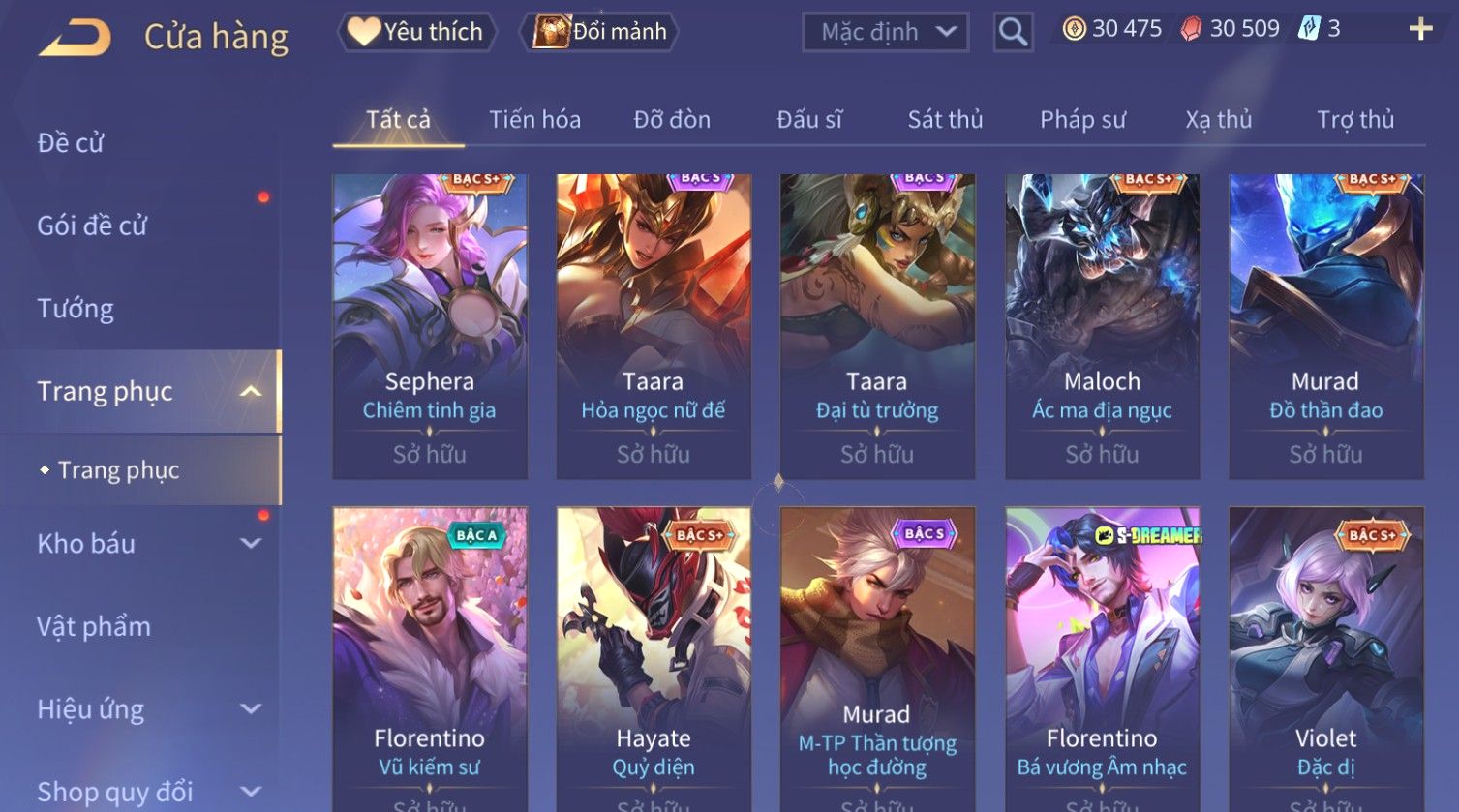Click the gold coin balance icon

click(1074, 29)
